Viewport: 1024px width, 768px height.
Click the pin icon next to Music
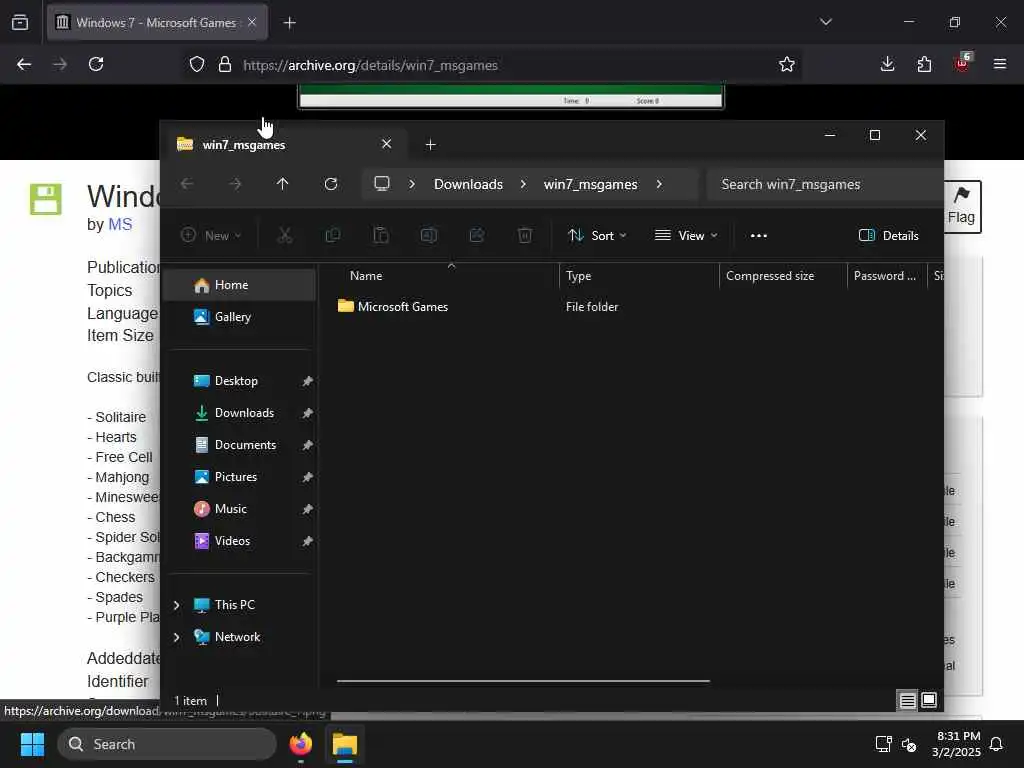[x=307, y=509]
